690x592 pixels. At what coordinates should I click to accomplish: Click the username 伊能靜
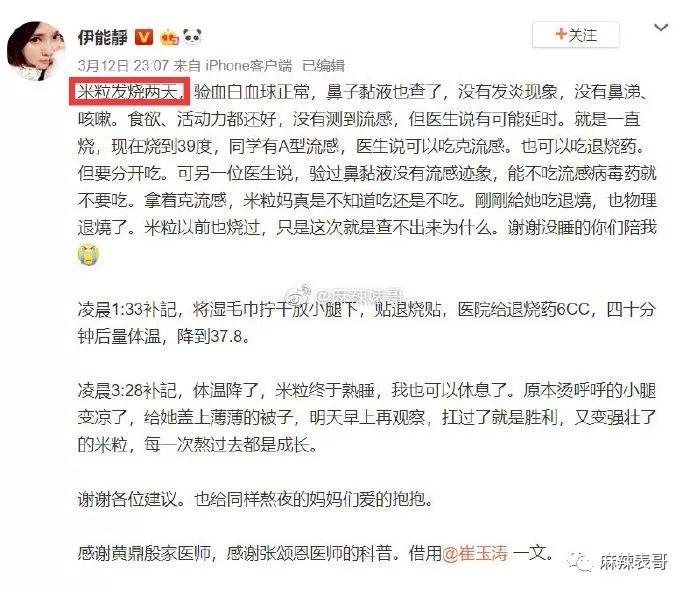click(103, 37)
